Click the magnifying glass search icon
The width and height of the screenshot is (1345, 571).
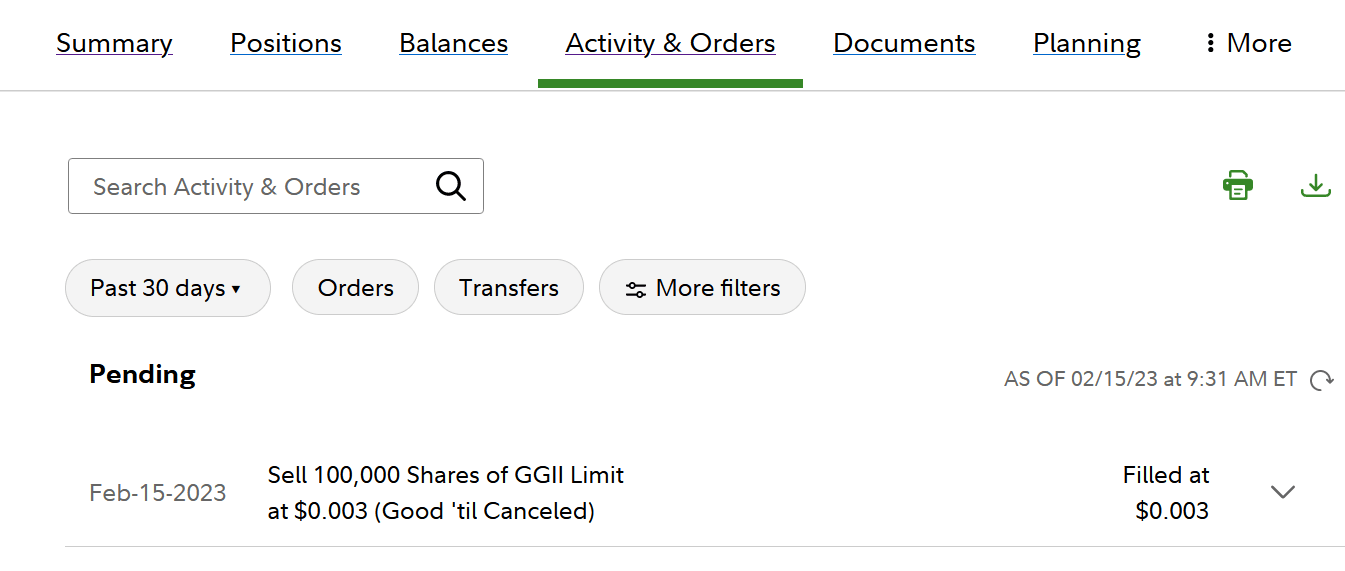pyautogui.click(x=451, y=186)
